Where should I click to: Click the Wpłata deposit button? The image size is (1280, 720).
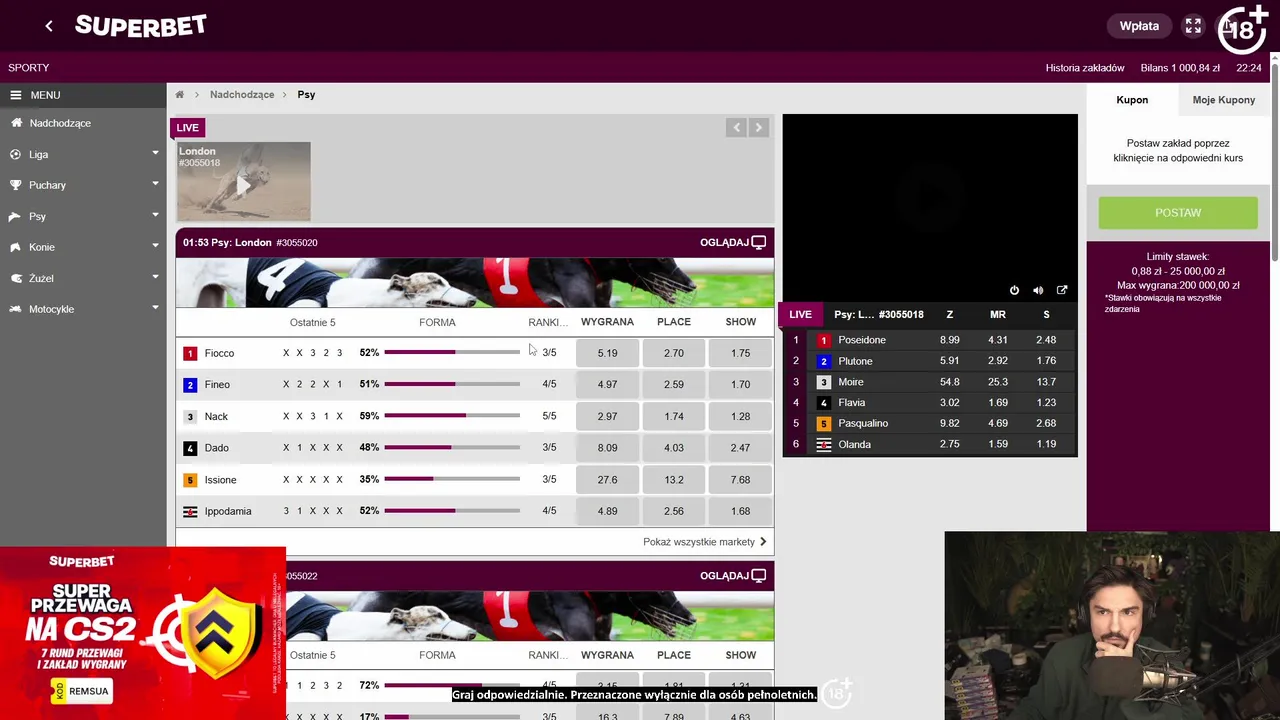1139,26
